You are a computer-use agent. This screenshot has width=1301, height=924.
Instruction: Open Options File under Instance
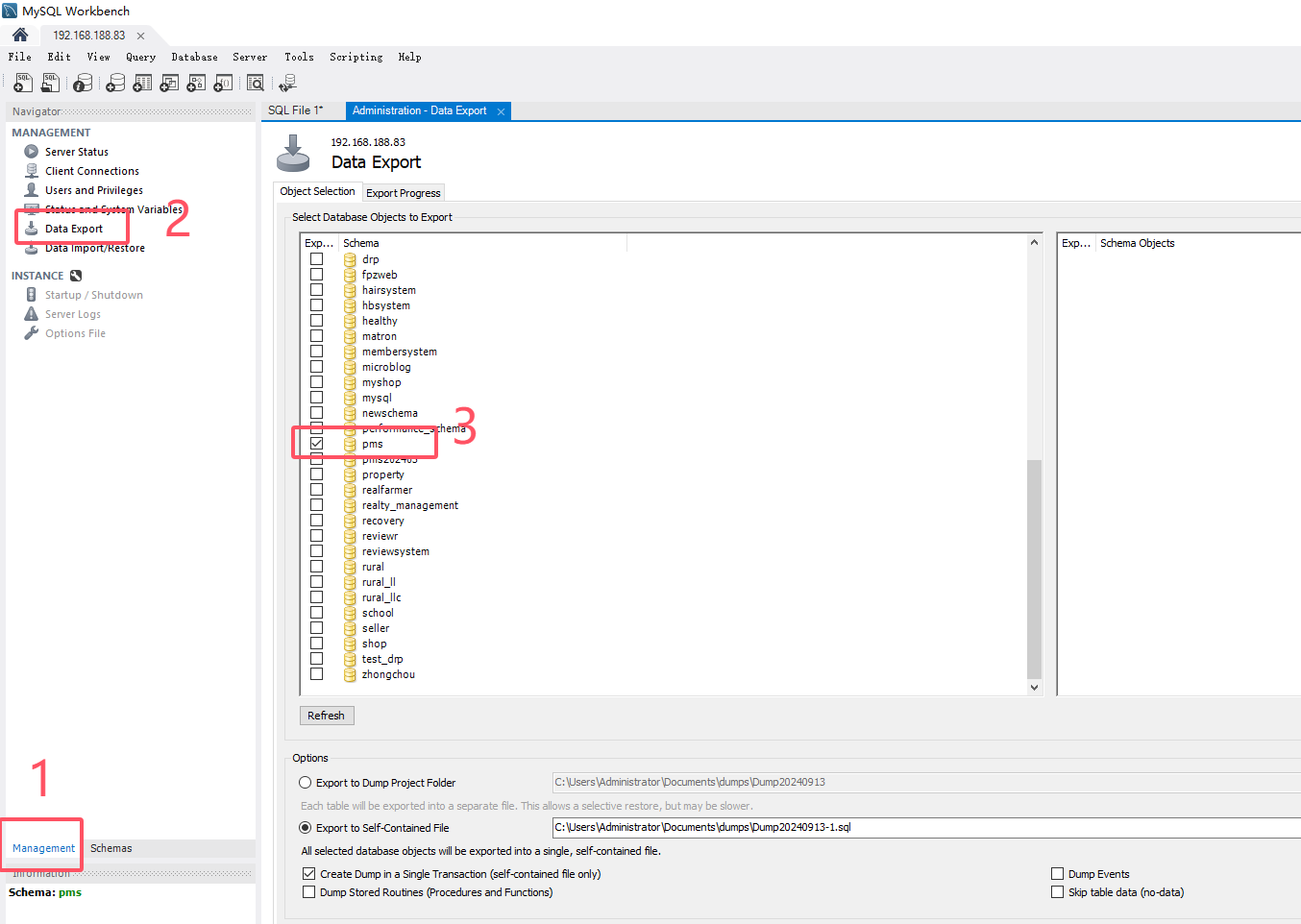(x=75, y=333)
